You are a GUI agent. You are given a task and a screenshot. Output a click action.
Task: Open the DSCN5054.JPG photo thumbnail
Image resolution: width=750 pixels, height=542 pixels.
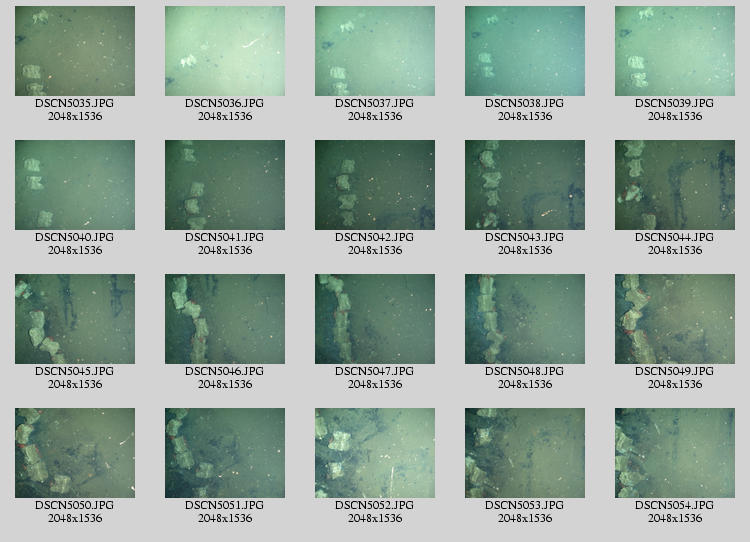(675, 453)
